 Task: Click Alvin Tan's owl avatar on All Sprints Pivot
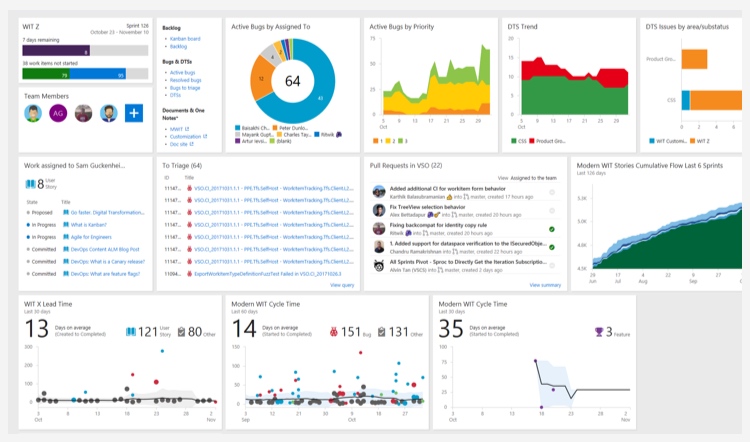point(379,265)
